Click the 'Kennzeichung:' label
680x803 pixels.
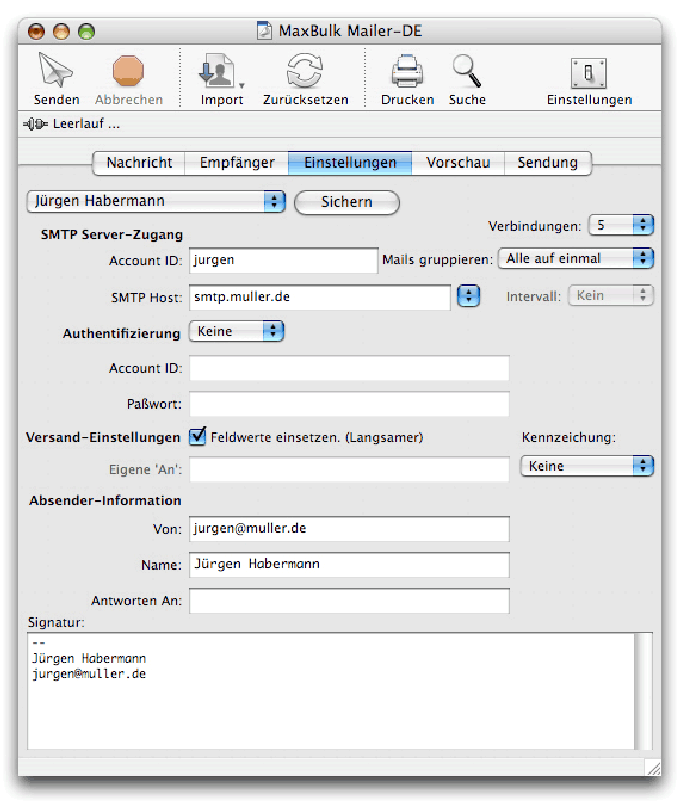point(568,437)
